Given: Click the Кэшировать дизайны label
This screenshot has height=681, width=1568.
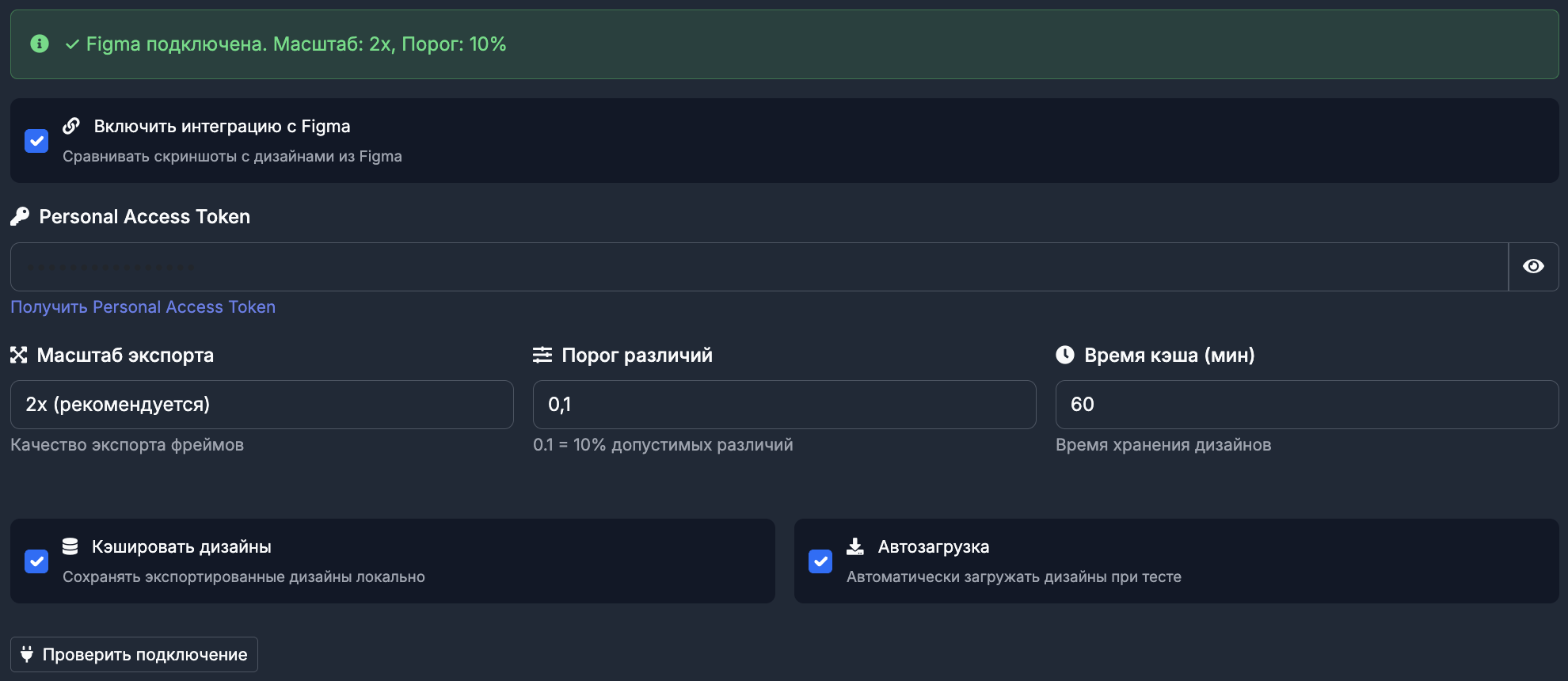Looking at the screenshot, I should point(181,547).
